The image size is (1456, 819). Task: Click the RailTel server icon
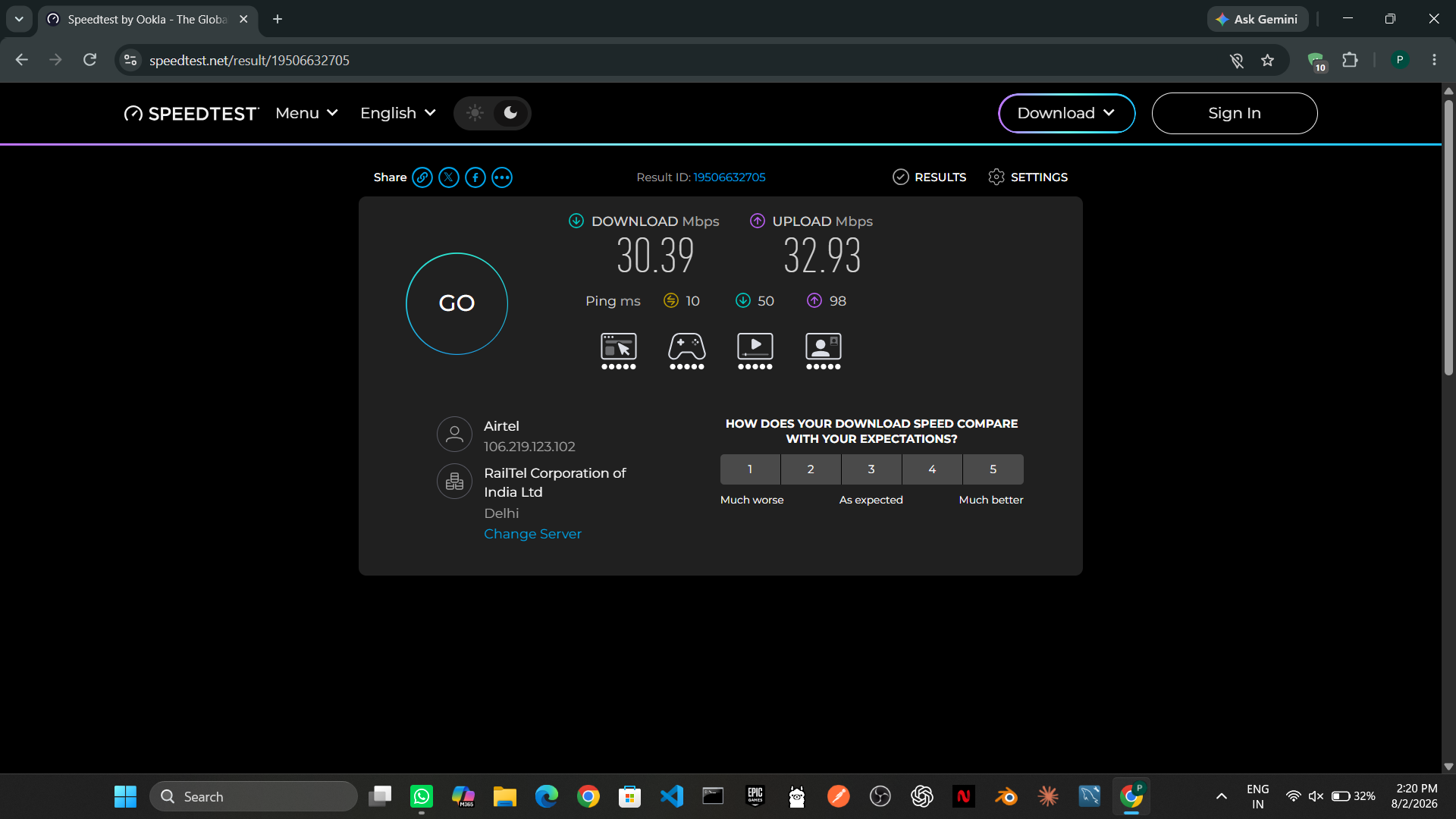454,482
